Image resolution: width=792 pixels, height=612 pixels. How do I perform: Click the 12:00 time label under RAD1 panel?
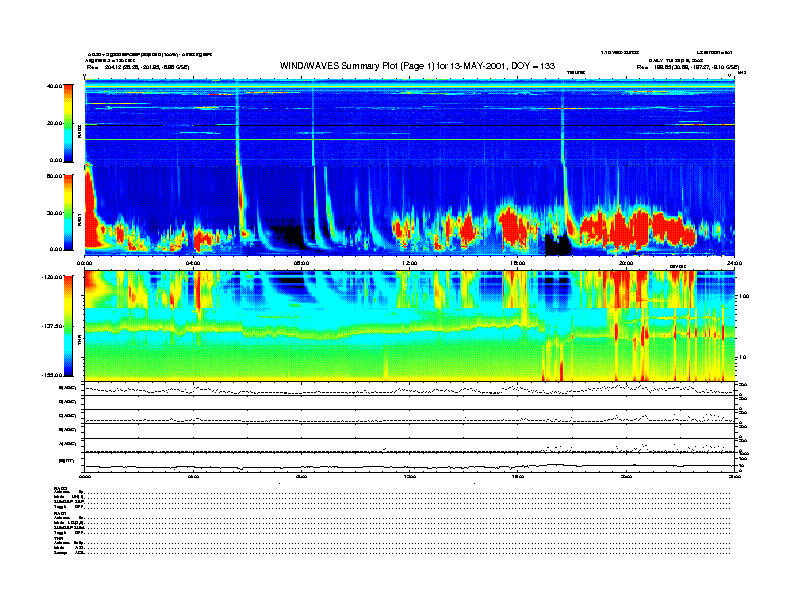click(x=410, y=263)
